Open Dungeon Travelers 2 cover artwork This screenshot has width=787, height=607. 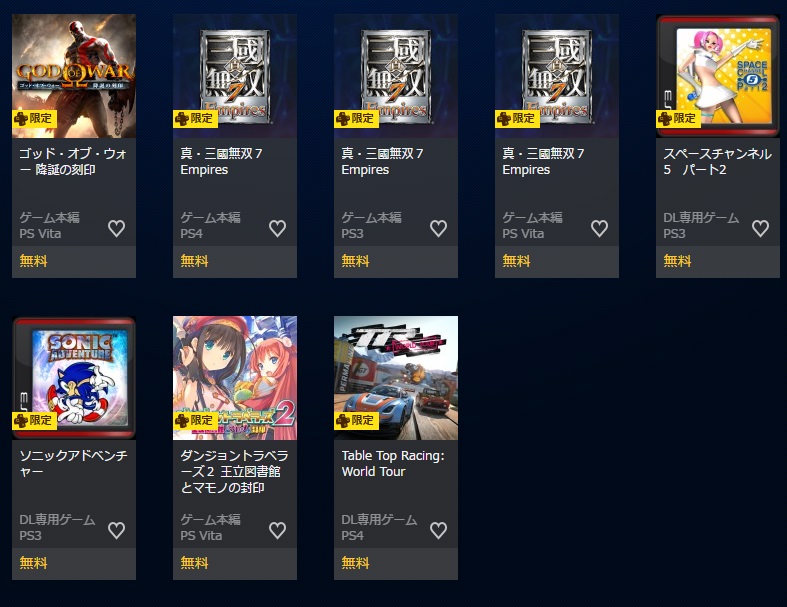click(235, 378)
